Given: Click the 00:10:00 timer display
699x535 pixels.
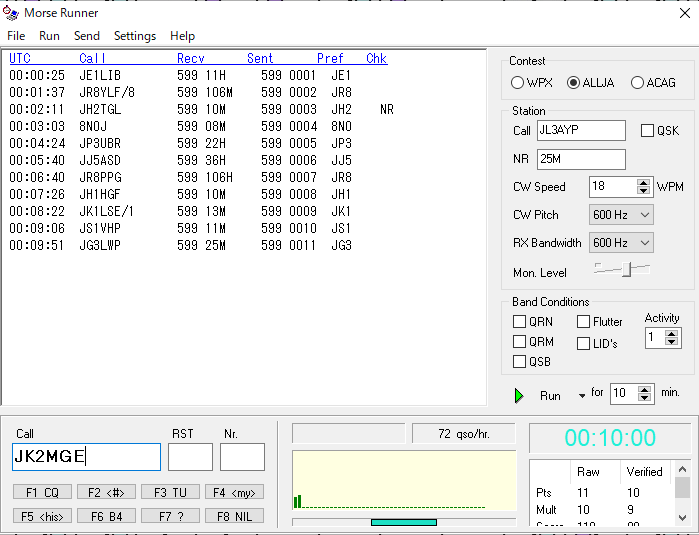Looking at the screenshot, I should tap(610, 438).
